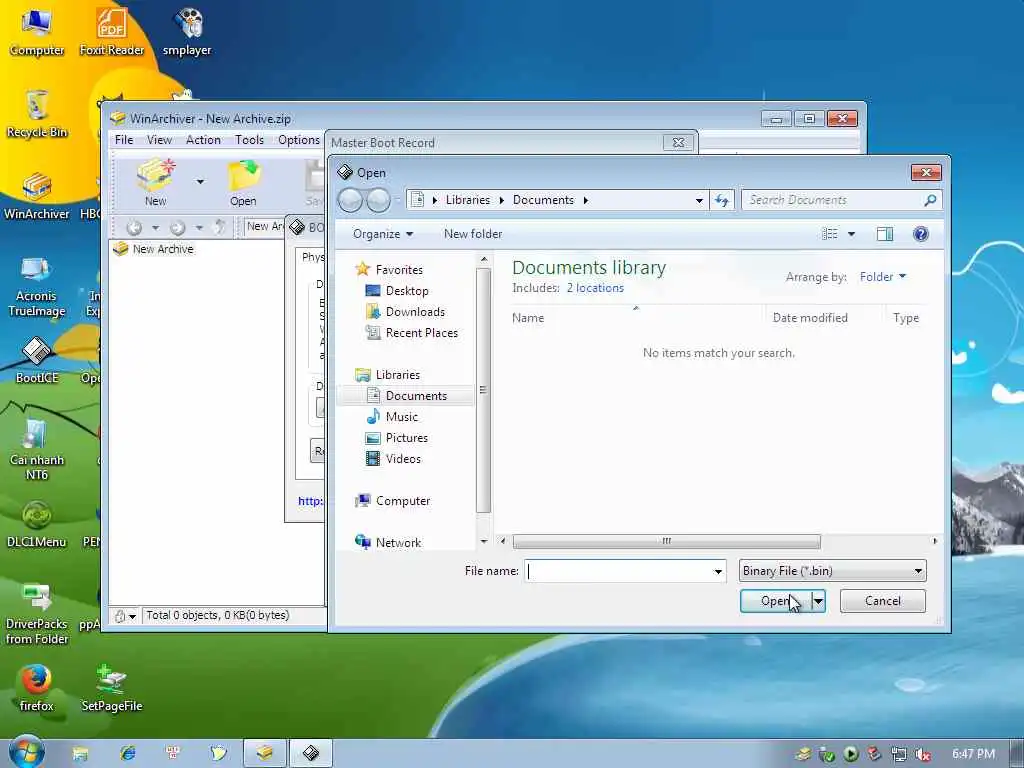Select Computer in the navigation pane

tap(403, 501)
